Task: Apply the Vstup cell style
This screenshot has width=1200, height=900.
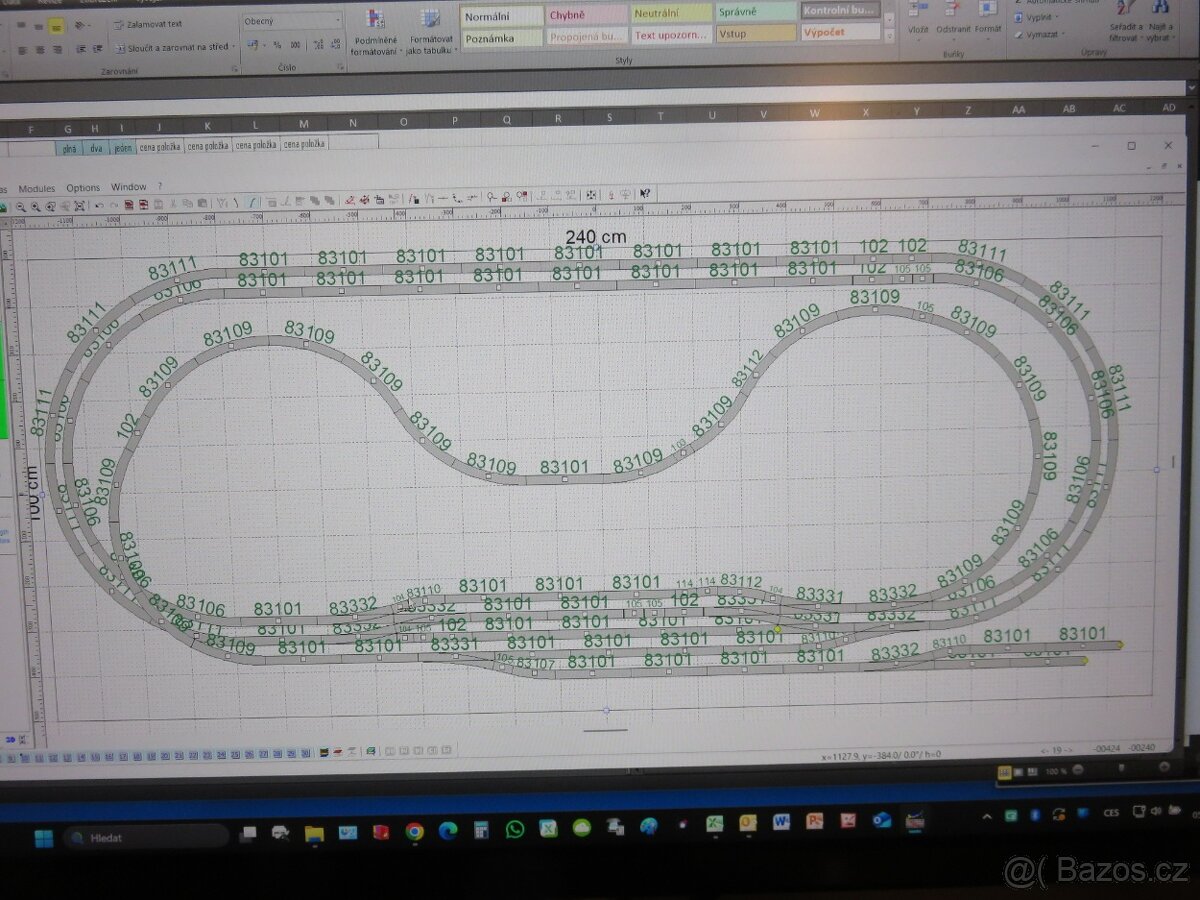Action: (755, 33)
